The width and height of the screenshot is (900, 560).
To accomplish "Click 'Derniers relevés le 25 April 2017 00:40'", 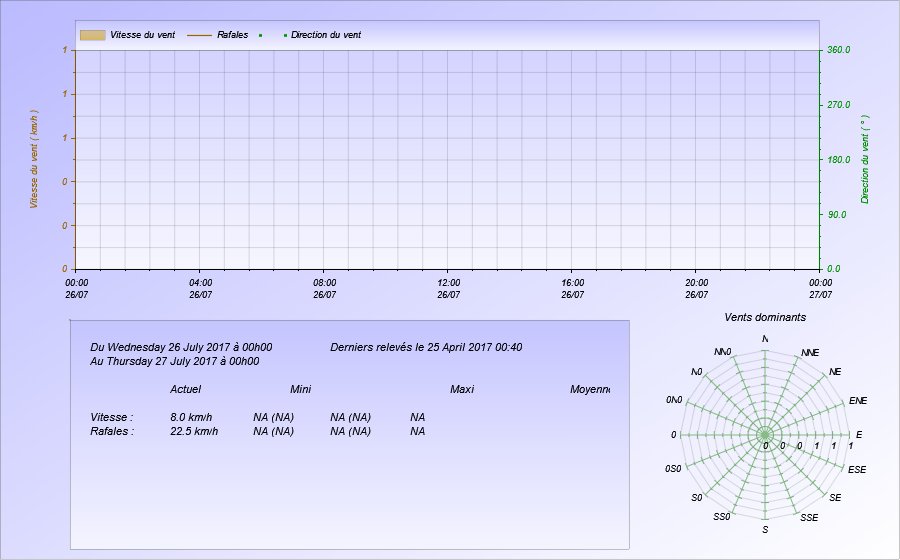I will (426, 347).
